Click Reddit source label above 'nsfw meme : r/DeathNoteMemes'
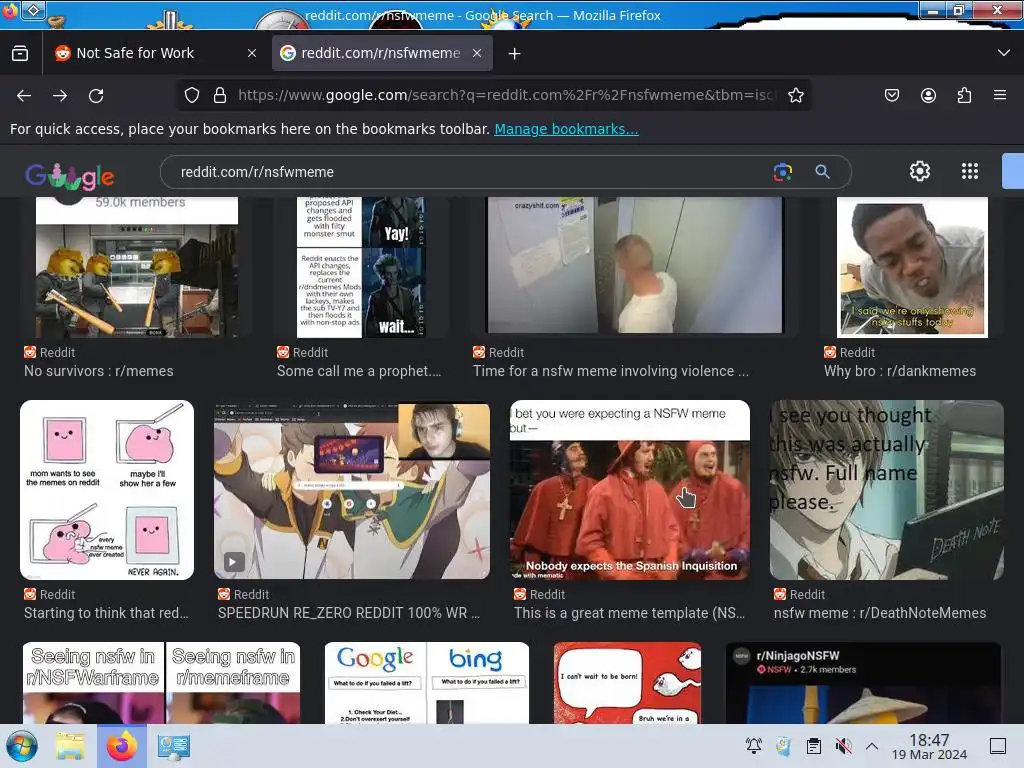The image size is (1024, 768). click(799, 595)
